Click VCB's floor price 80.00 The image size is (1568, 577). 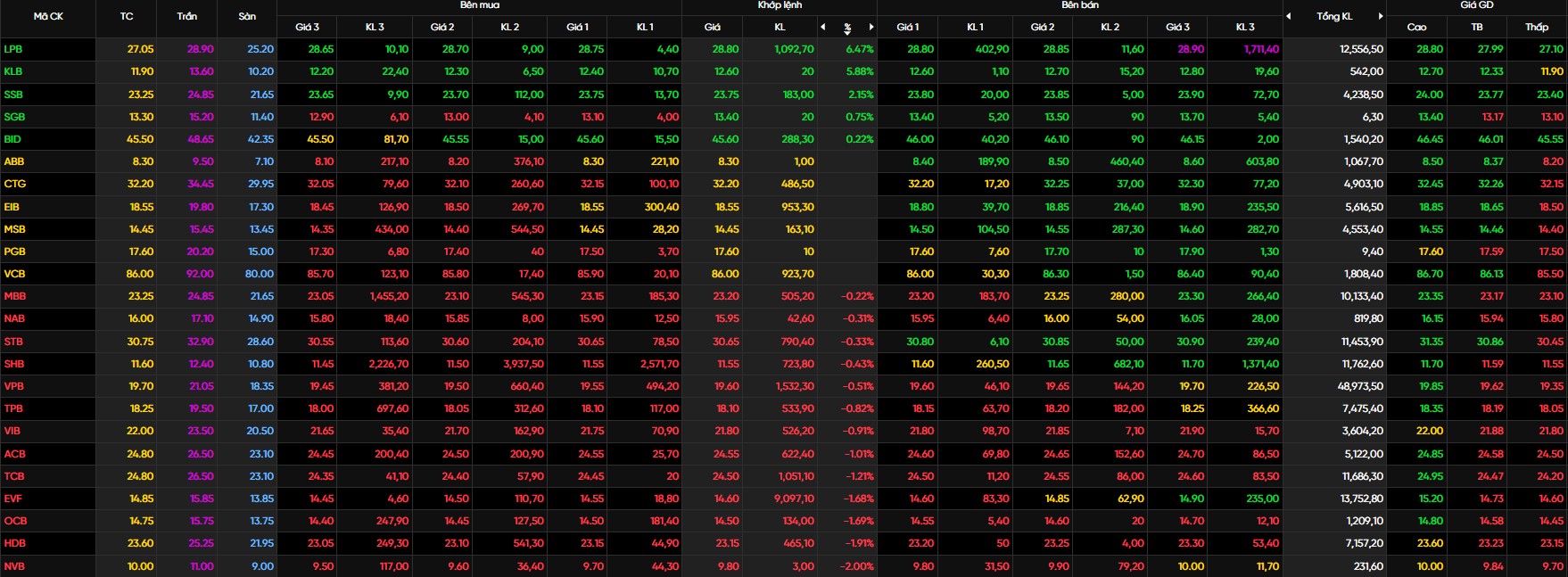pos(260,274)
